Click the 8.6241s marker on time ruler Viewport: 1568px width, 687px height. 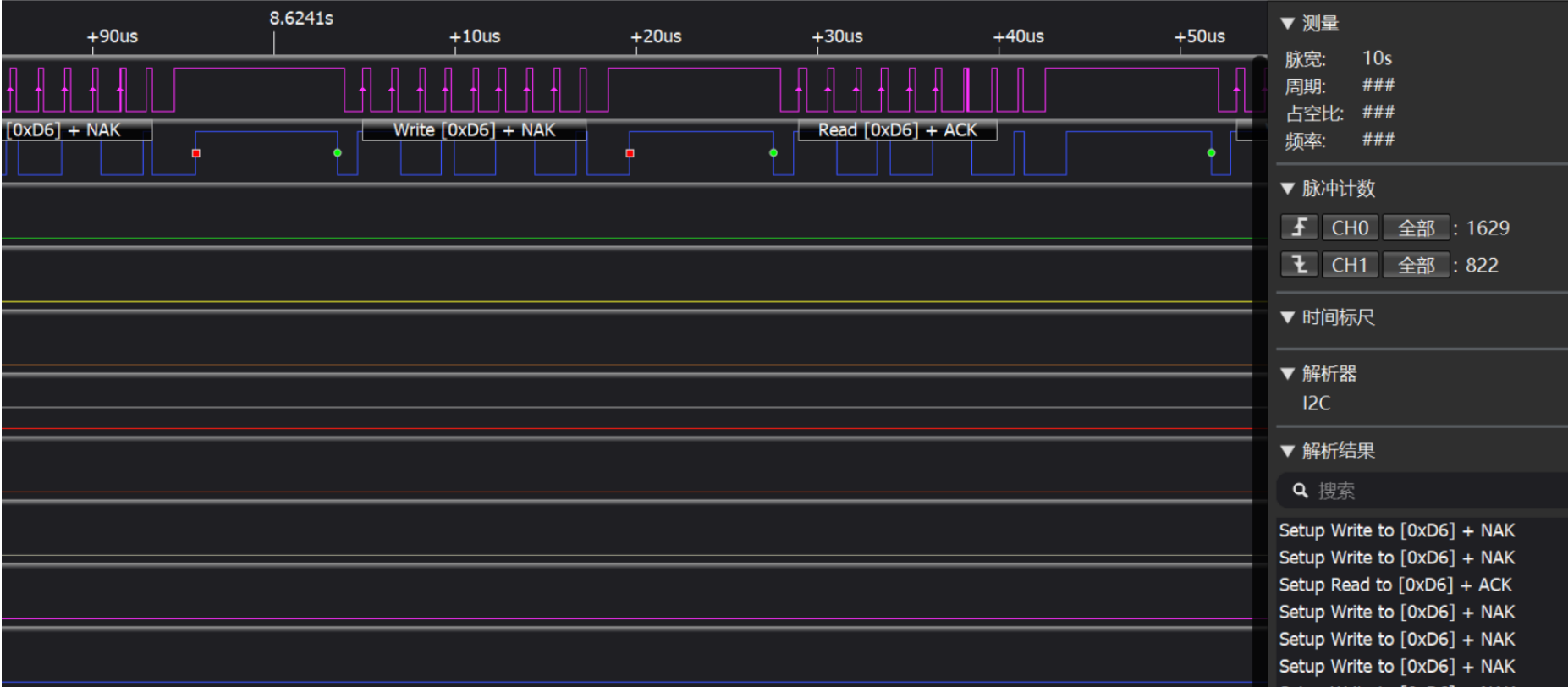click(300, 18)
